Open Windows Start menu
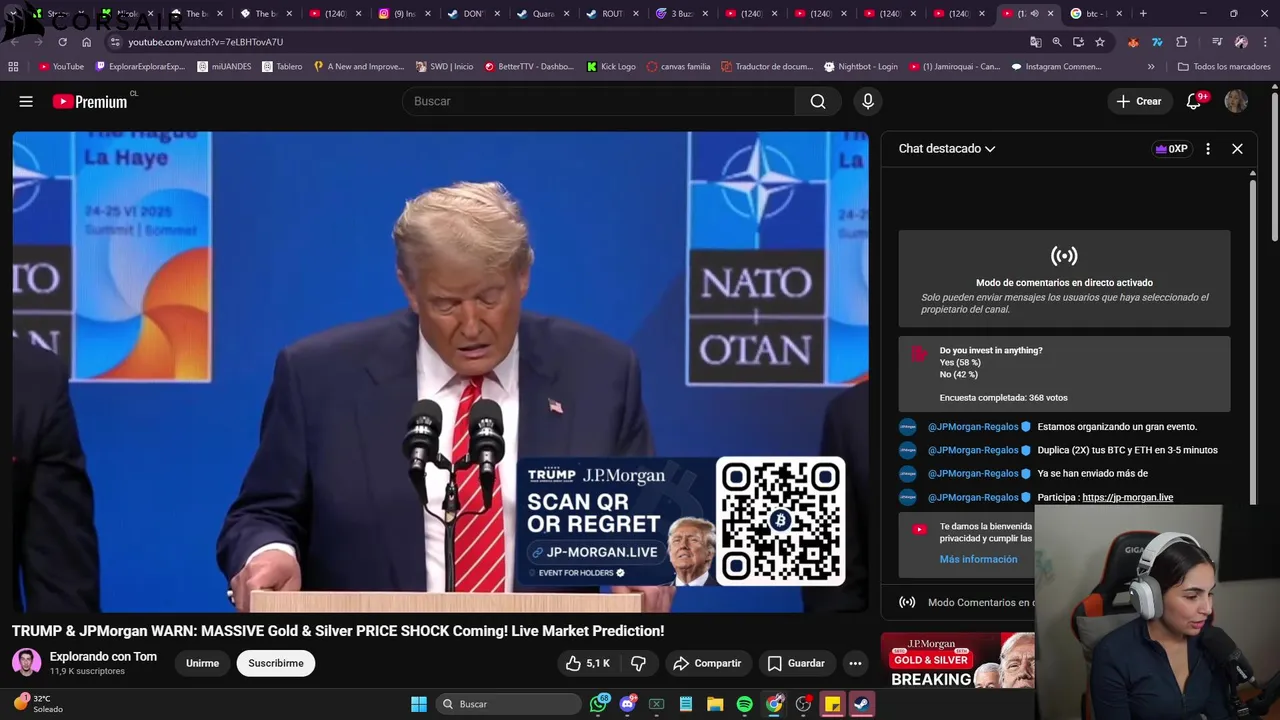Image resolution: width=1280 pixels, height=720 pixels. [x=419, y=704]
